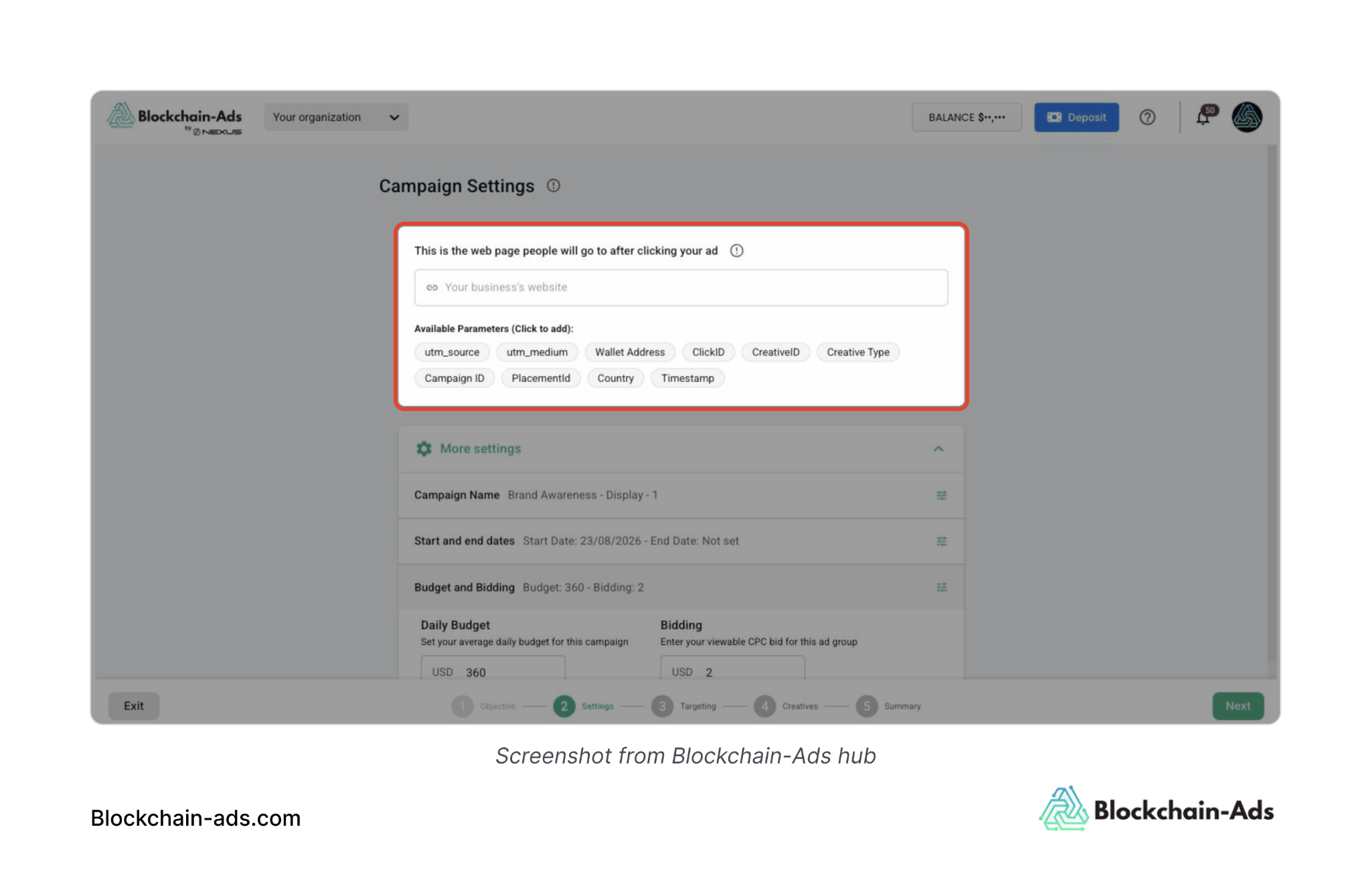
Task: Click the Daily Budget USD 360 field
Action: click(493, 668)
